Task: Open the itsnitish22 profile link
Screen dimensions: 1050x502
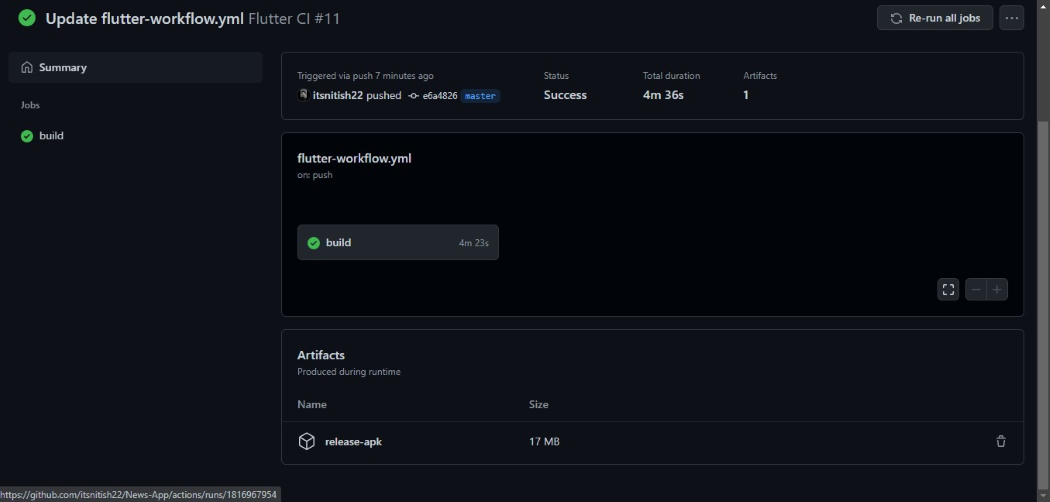Action: pos(338,96)
